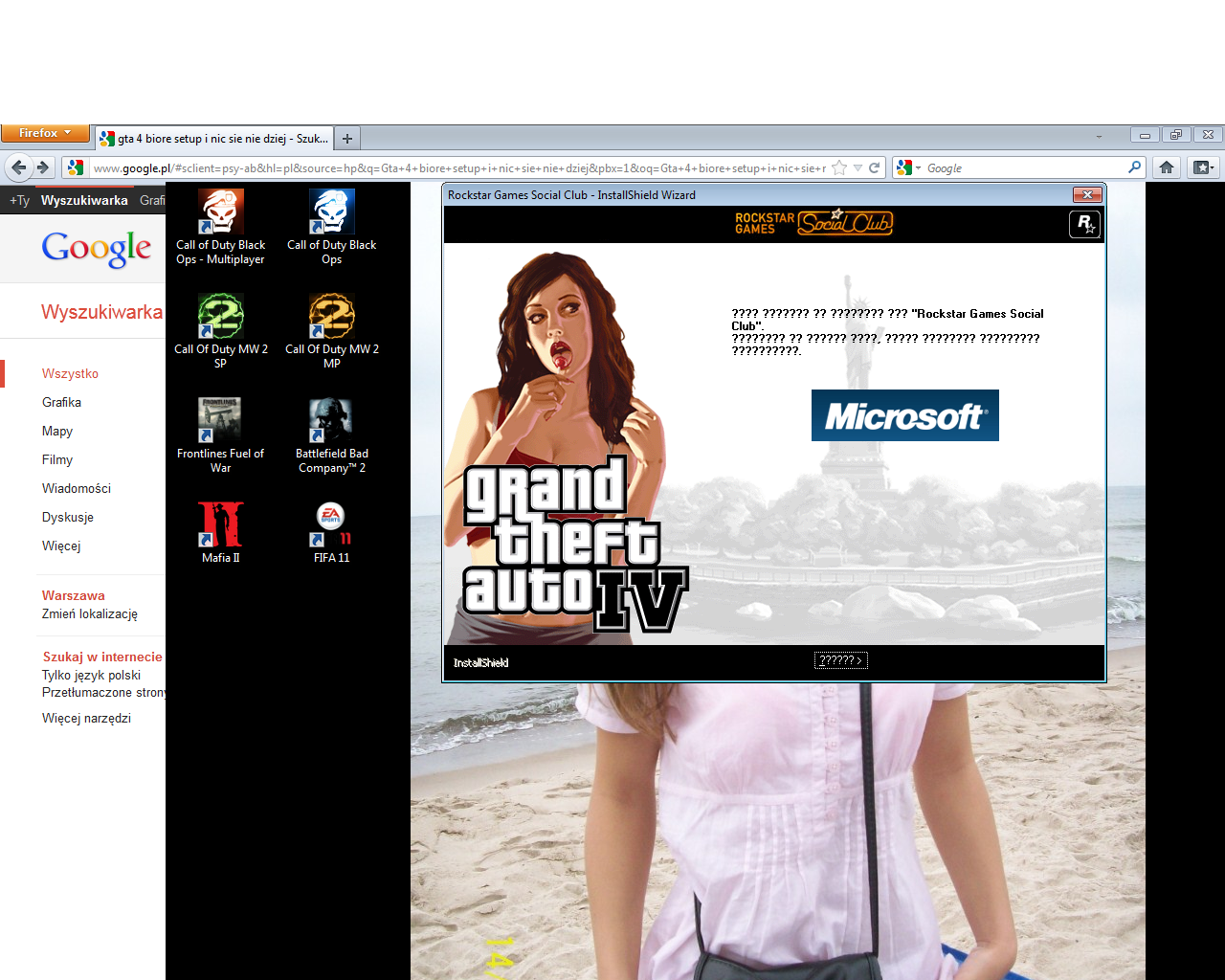Open a new tab with plus button
This screenshot has width=1225, height=980.
[x=347, y=139]
